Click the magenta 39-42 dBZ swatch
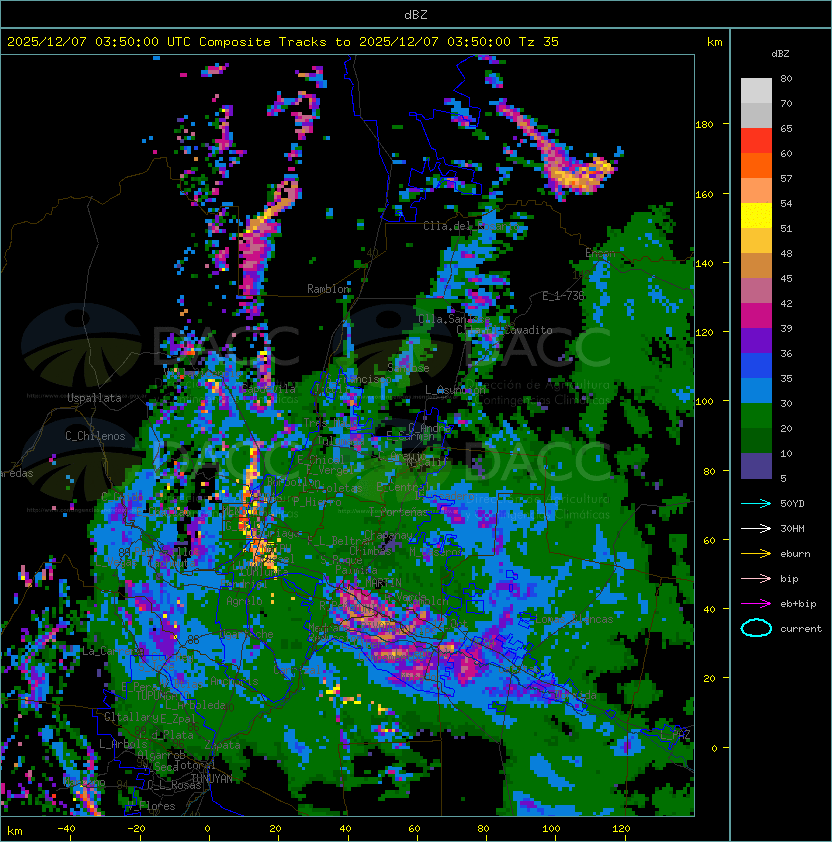 (756, 315)
